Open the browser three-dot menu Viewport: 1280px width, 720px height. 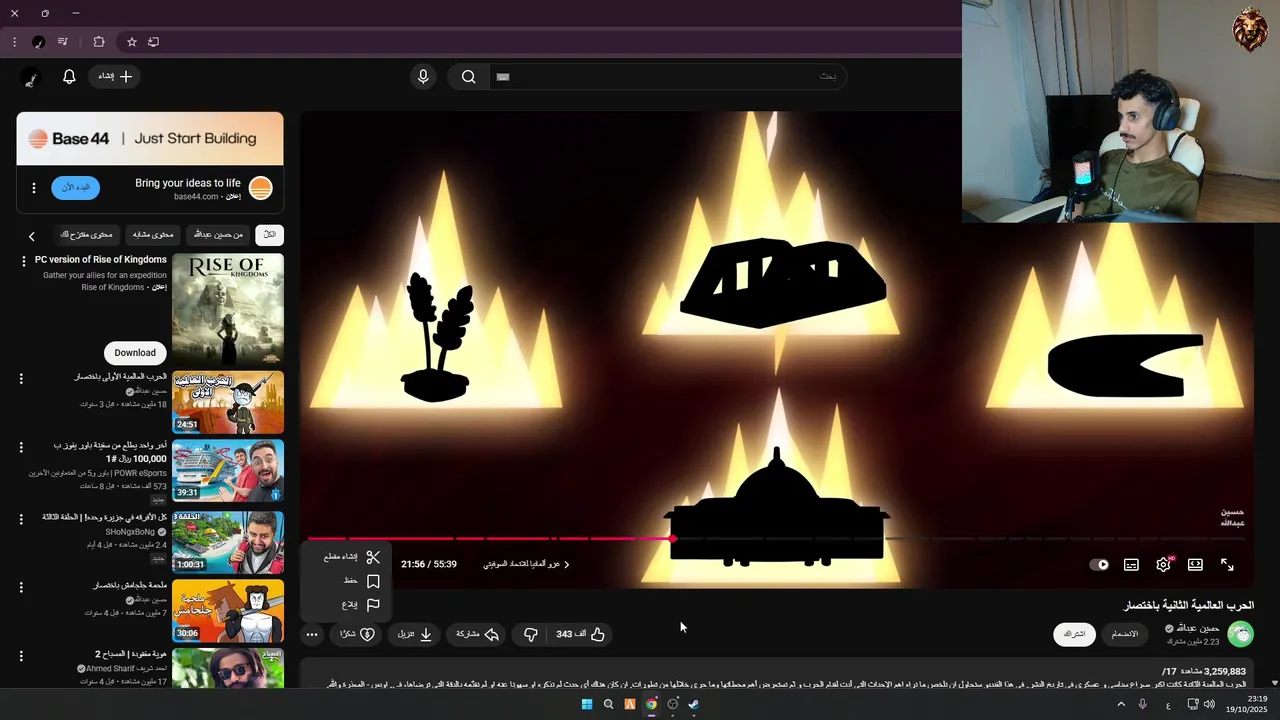pos(14,42)
